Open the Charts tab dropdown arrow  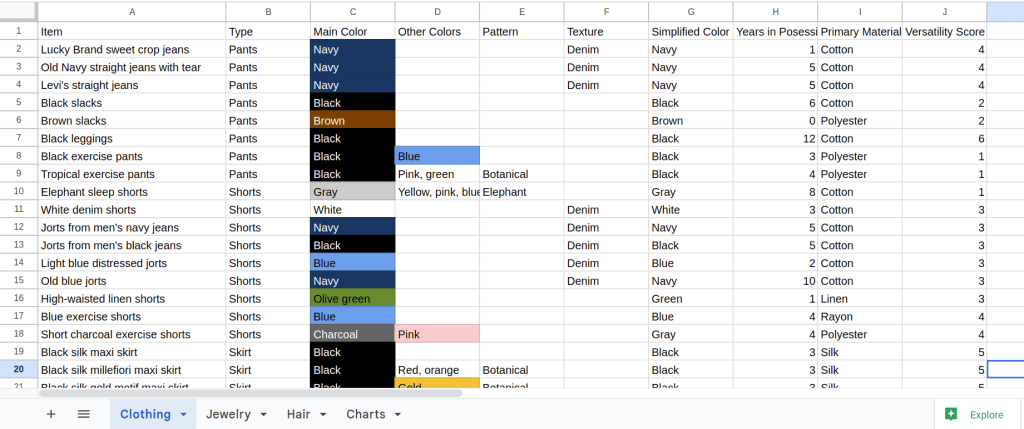pyautogui.click(x=397, y=415)
